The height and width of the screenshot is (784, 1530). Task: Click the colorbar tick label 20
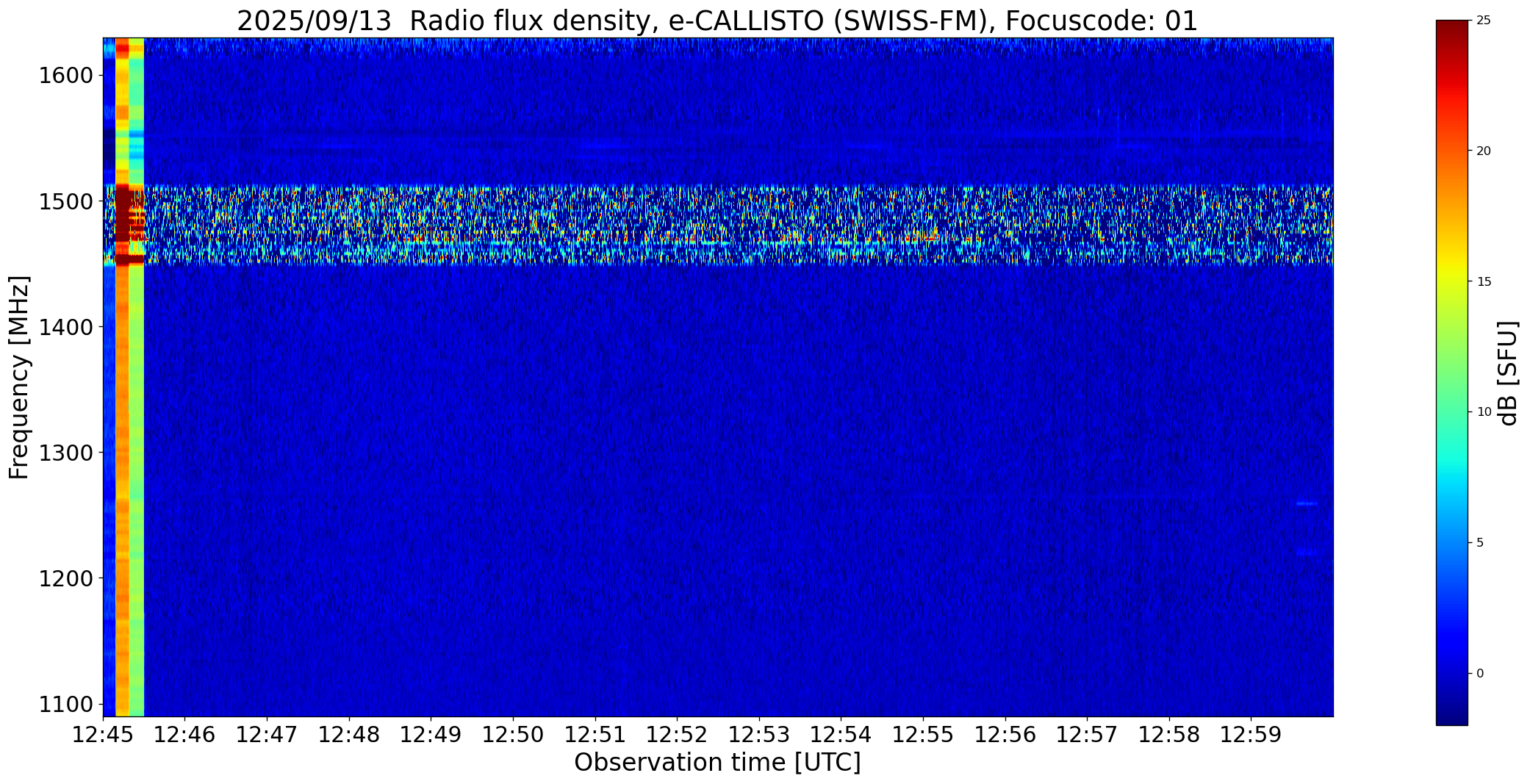click(x=1483, y=151)
